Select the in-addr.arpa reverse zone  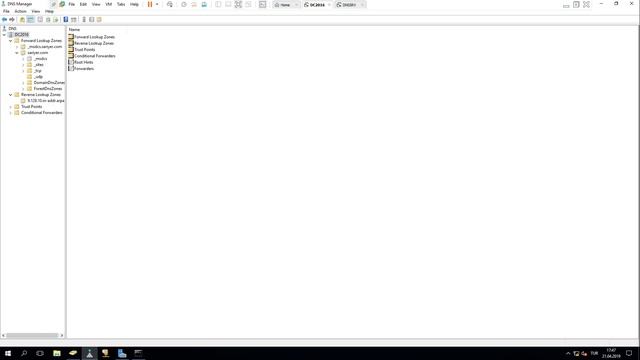[x=46, y=100]
